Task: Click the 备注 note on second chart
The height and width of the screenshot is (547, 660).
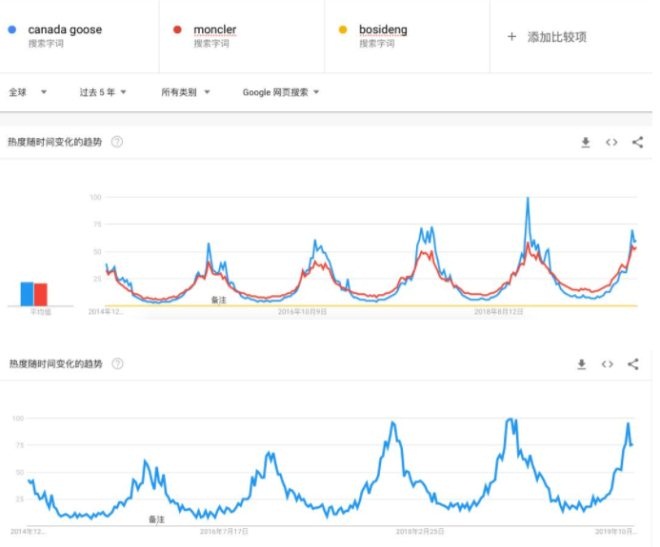Action: [x=157, y=520]
